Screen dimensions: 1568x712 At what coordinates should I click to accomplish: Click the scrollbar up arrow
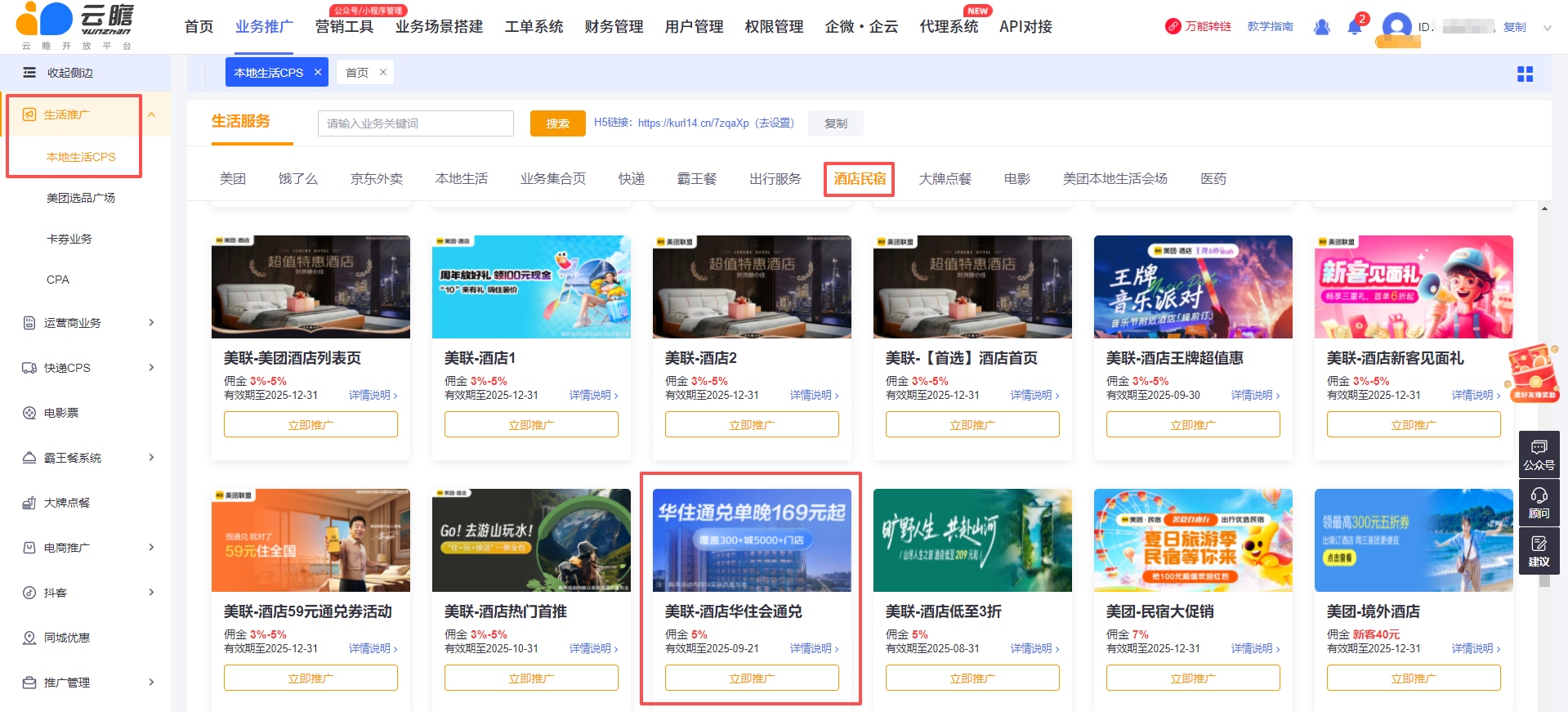1544,209
